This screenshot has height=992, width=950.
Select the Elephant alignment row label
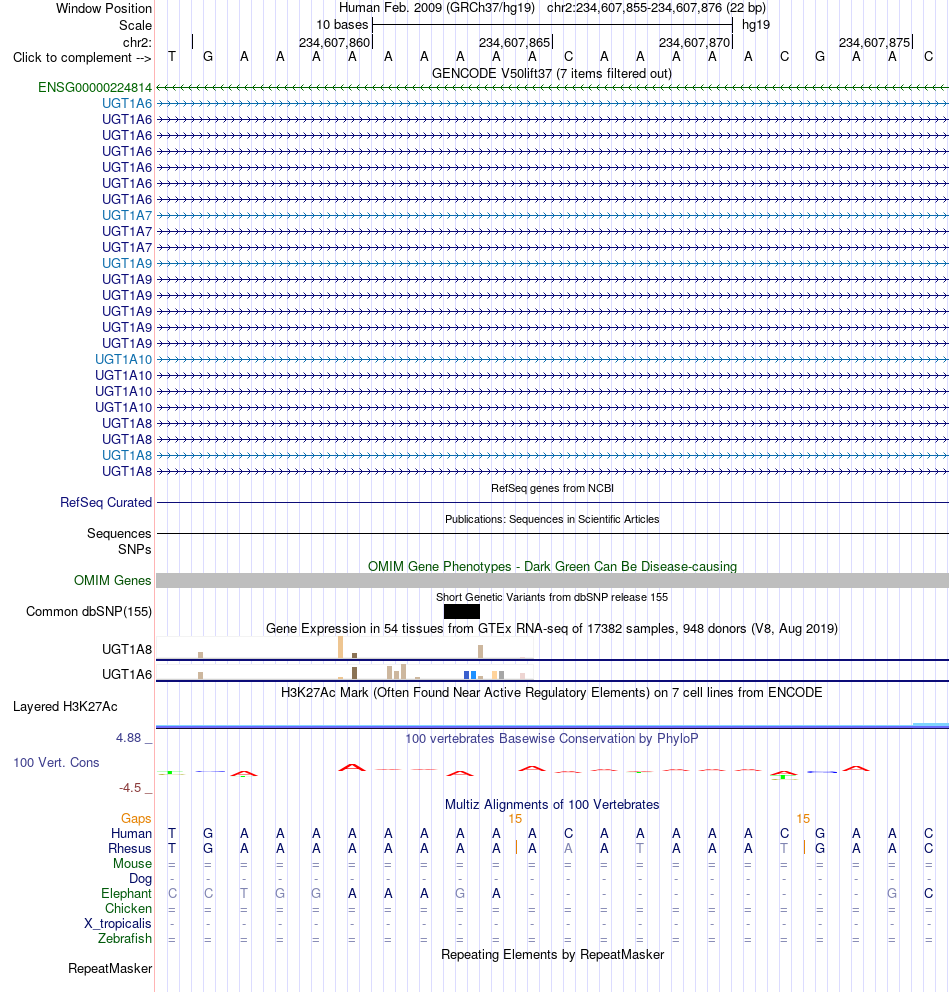126,893
